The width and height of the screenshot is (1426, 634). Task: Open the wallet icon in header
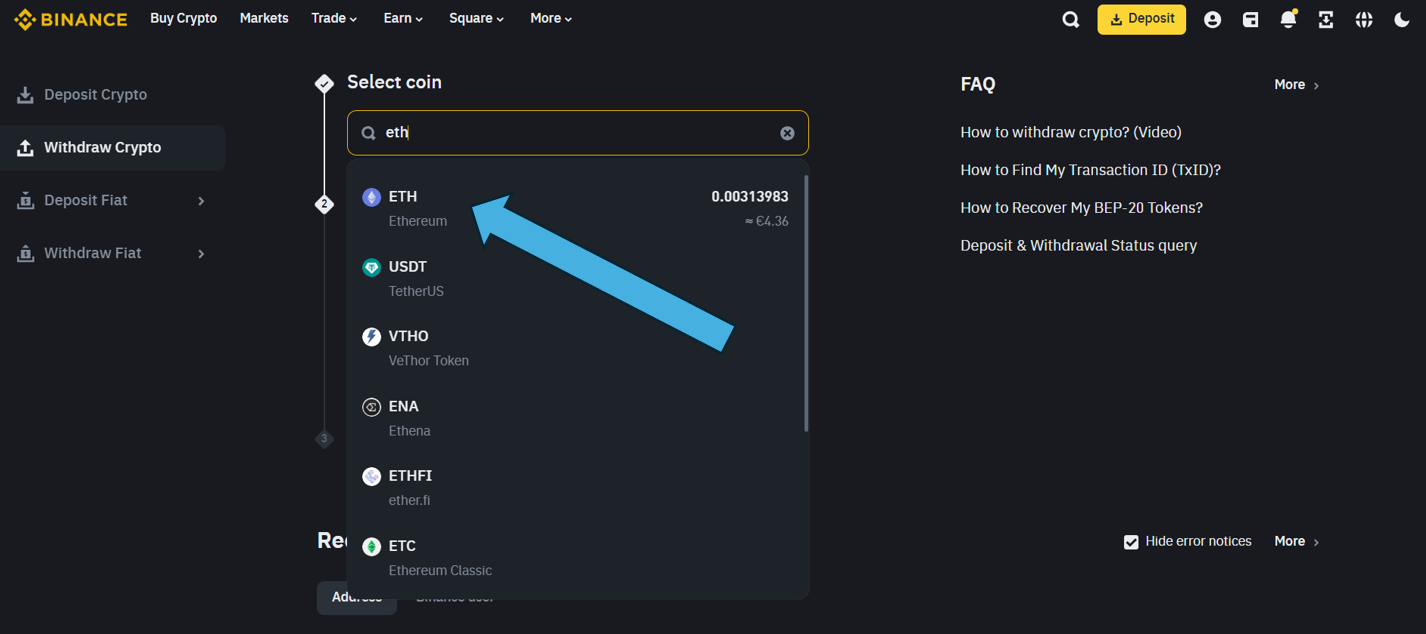click(x=1250, y=20)
